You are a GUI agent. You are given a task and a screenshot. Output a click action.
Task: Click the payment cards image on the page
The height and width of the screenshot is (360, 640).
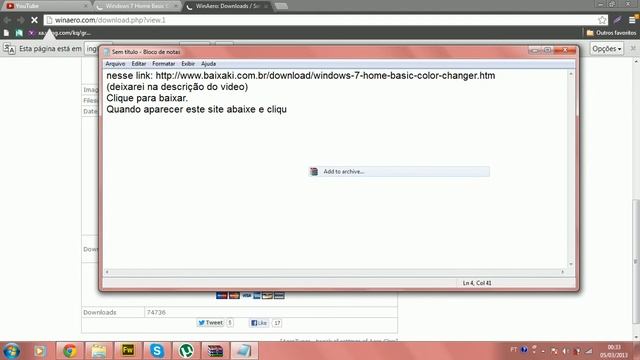[250, 296]
